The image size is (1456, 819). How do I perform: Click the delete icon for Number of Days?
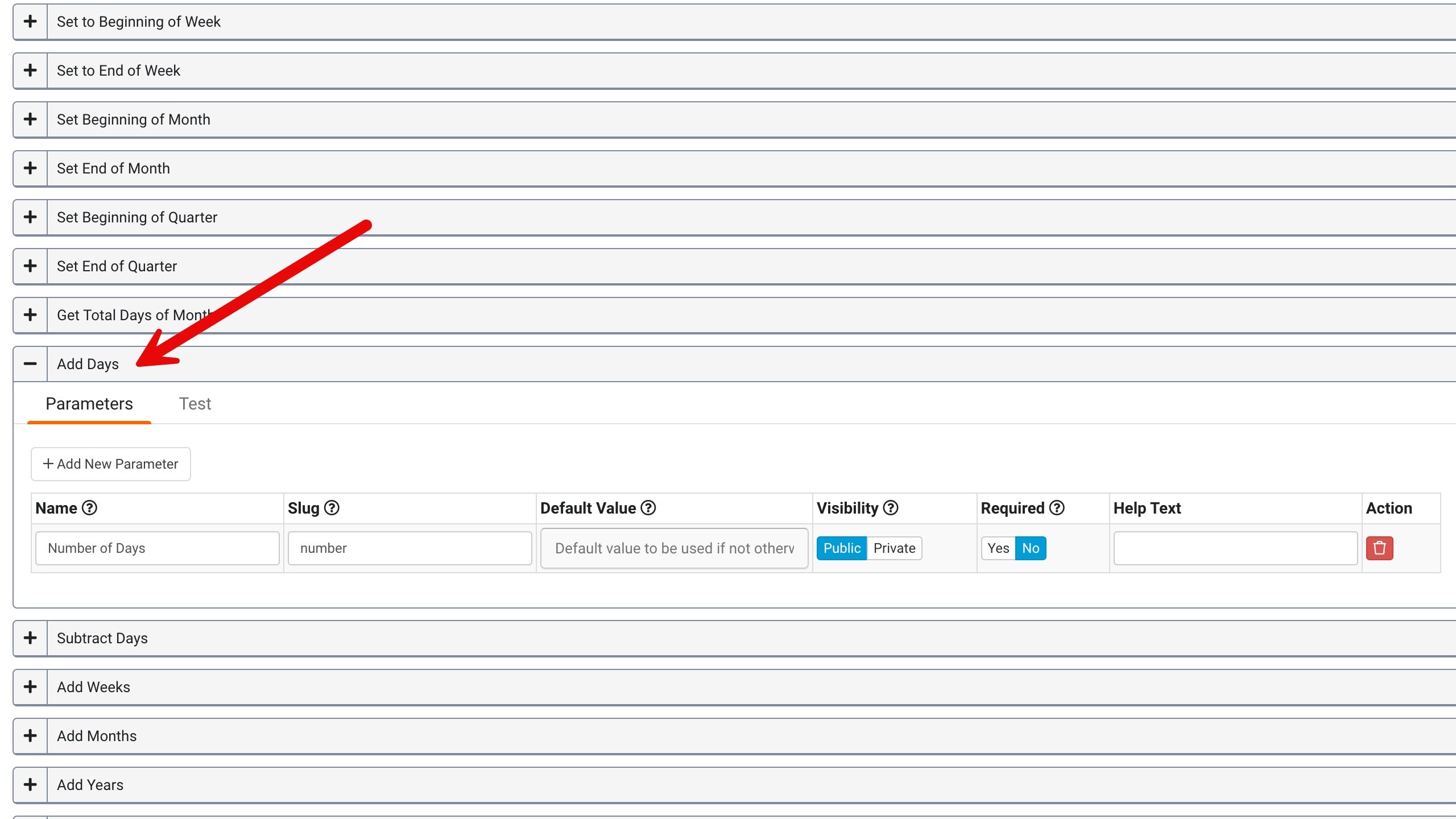pos(1380,548)
